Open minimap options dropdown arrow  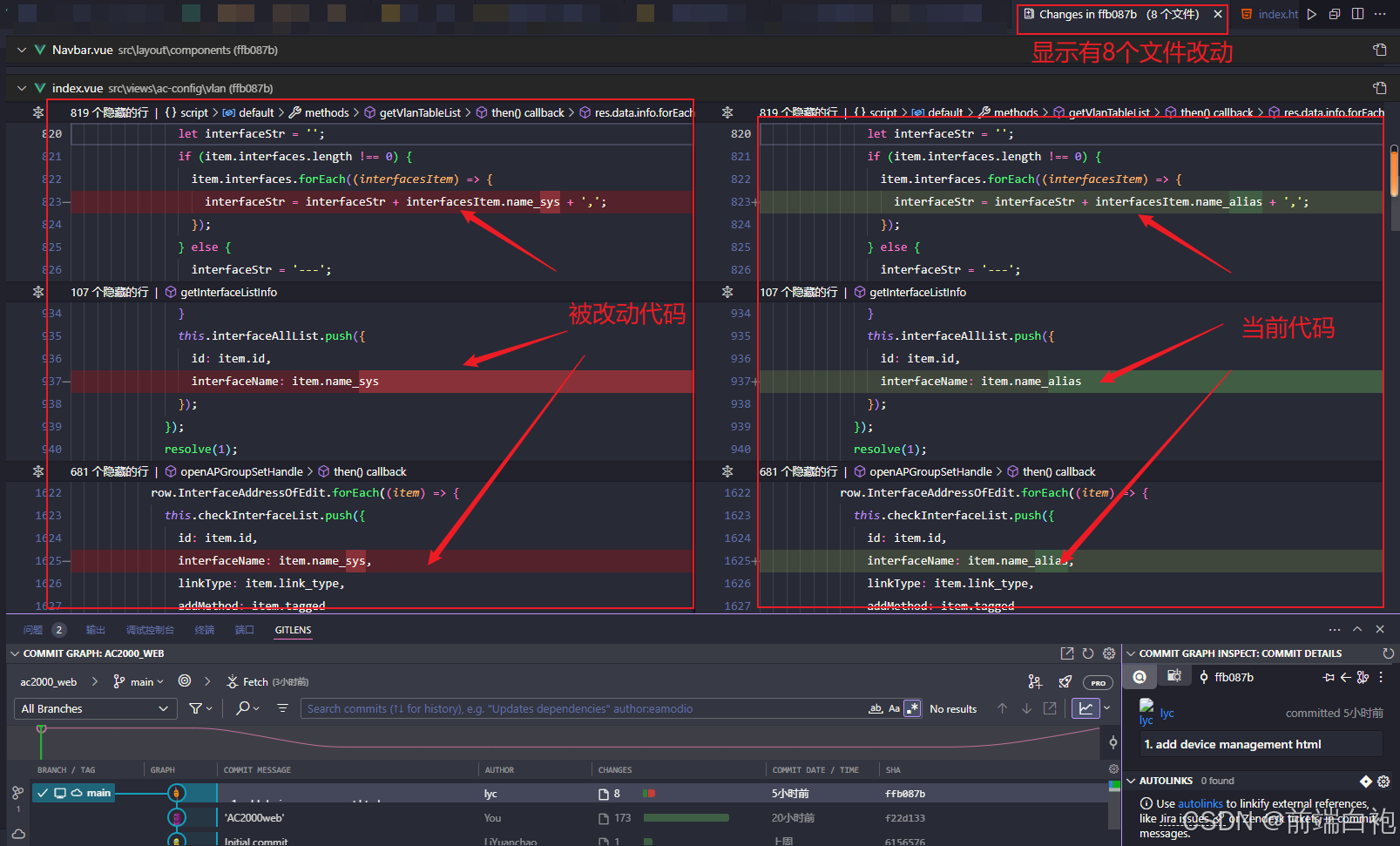[x=1107, y=708]
